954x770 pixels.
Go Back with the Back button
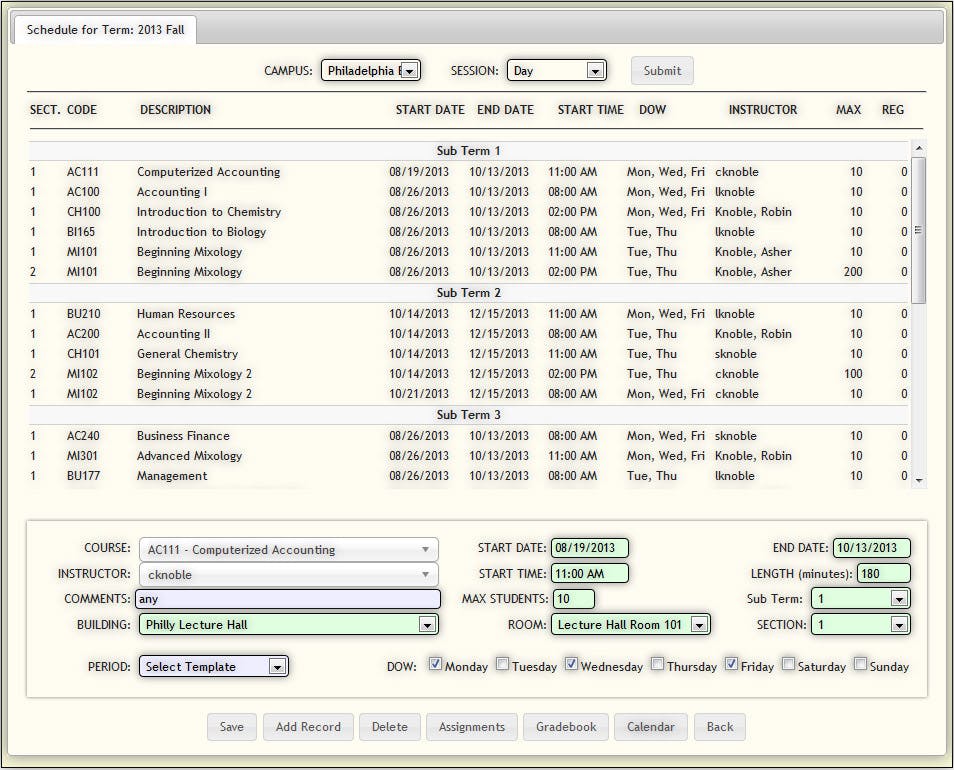(x=720, y=727)
